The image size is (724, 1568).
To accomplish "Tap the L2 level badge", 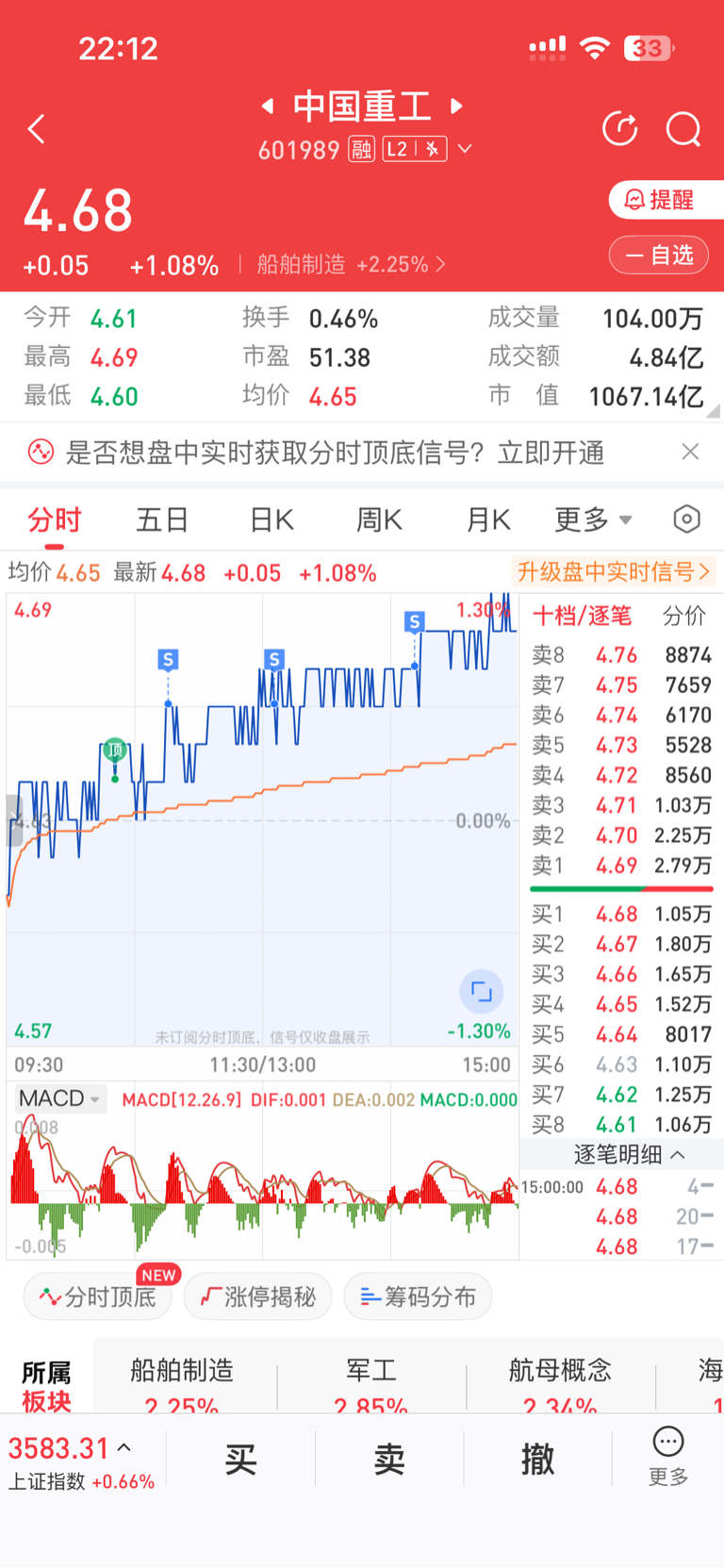I will pyautogui.click(x=415, y=149).
